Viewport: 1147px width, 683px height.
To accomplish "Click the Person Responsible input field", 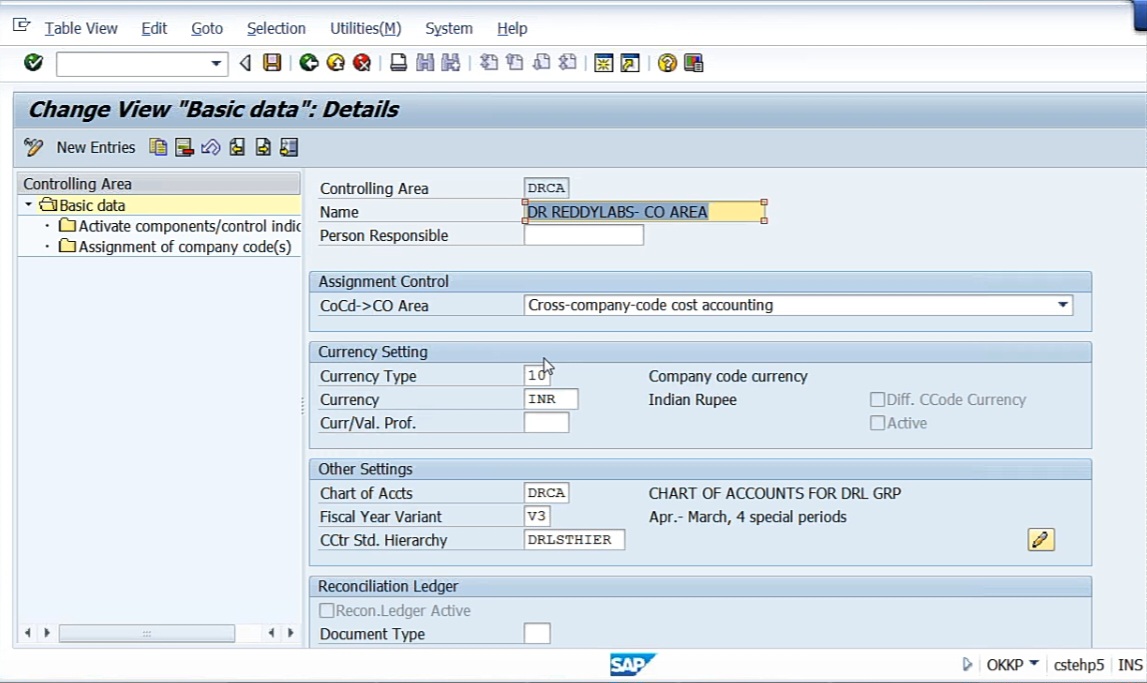I will tap(584, 235).
